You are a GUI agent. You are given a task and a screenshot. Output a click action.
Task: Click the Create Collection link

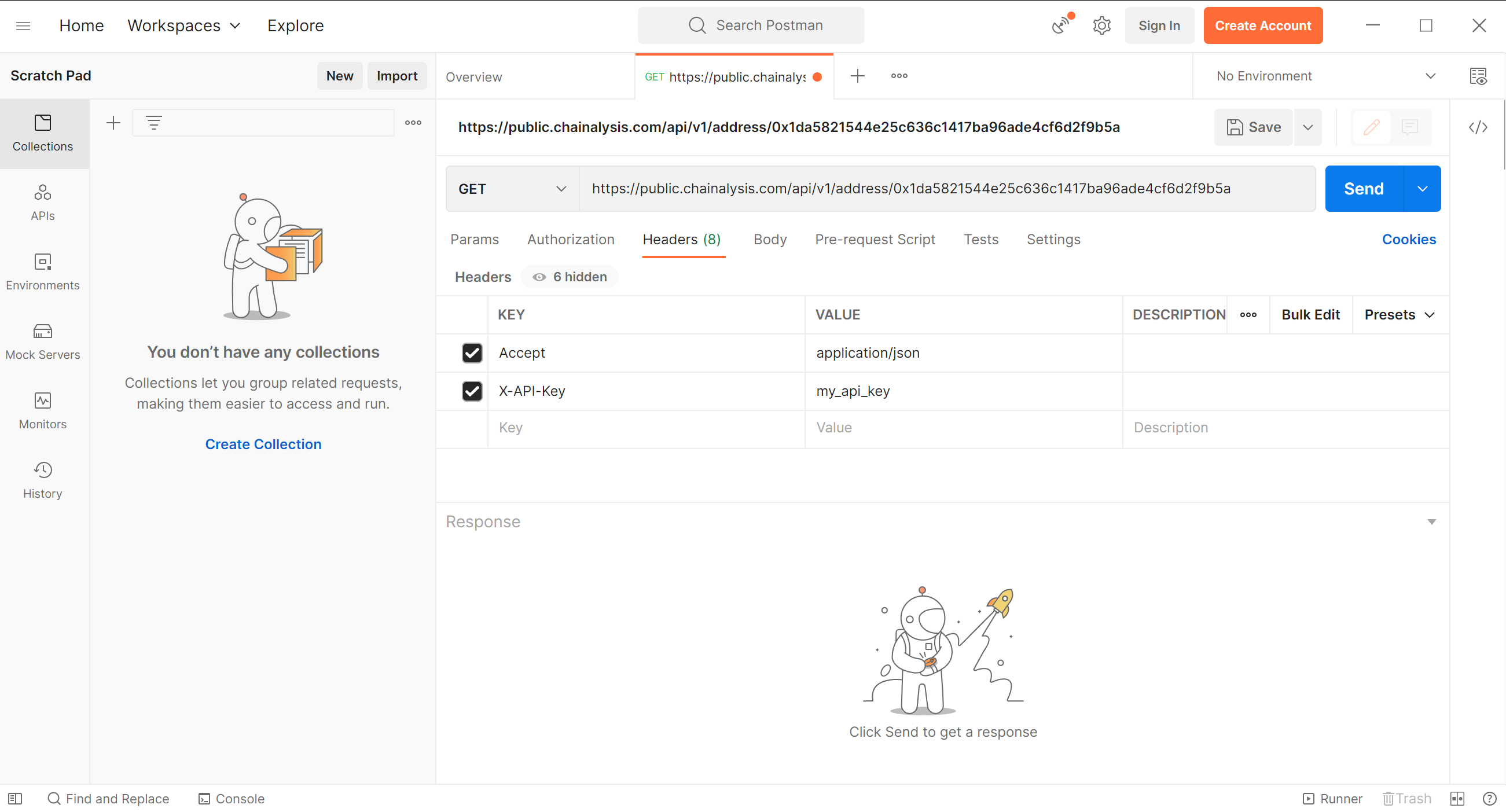click(263, 444)
